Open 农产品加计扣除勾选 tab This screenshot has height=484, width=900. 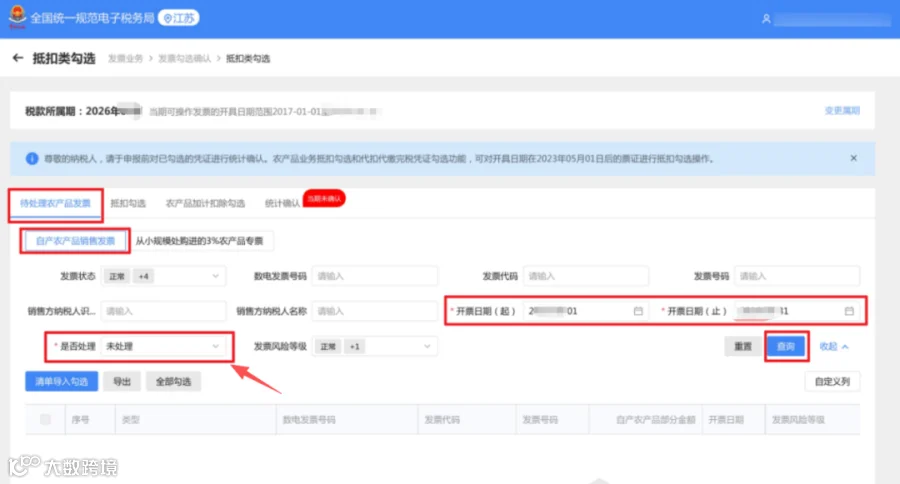point(205,203)
